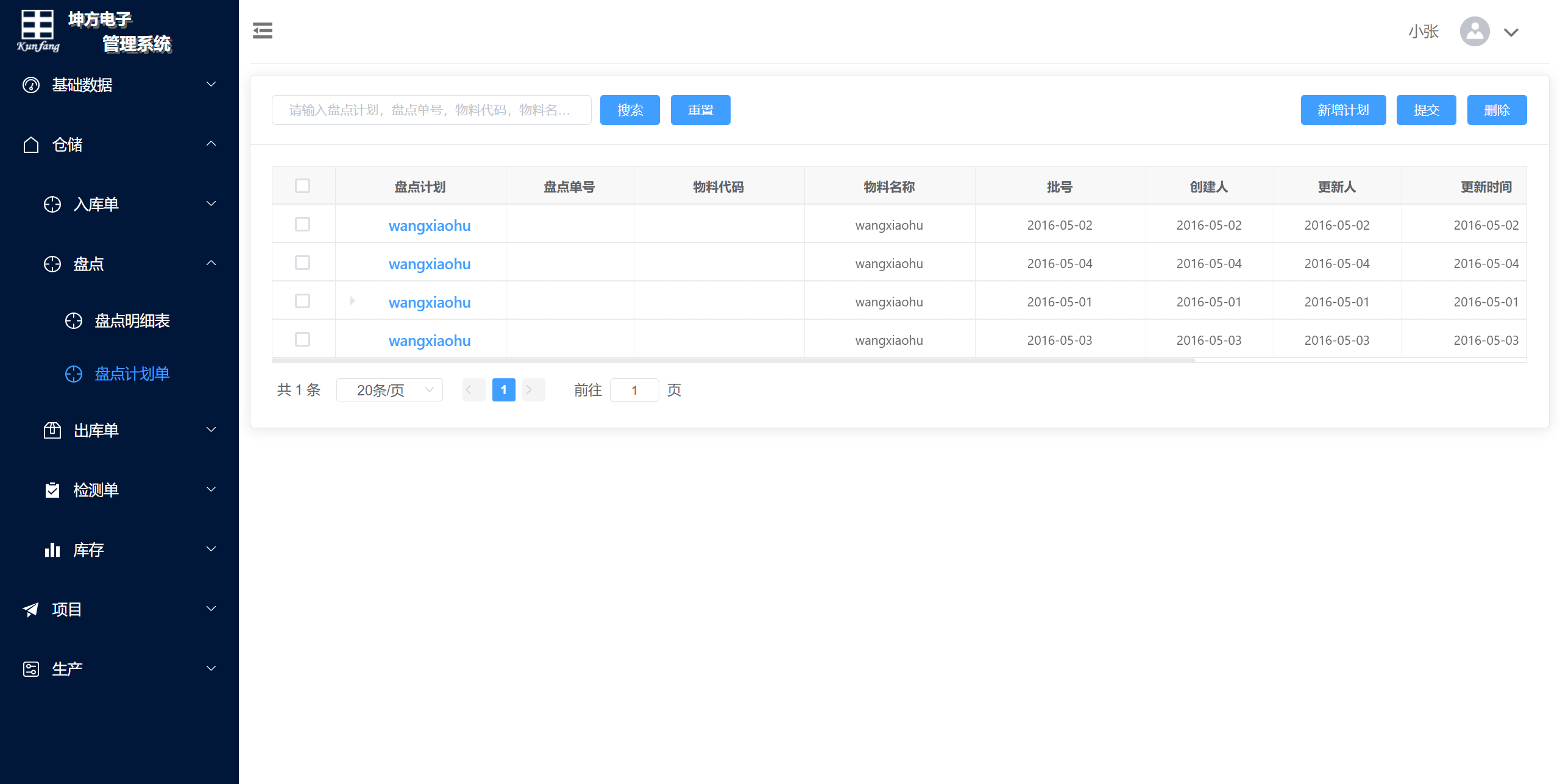Expand the 入库单 submenu chevron

click(x=211, y=203)
